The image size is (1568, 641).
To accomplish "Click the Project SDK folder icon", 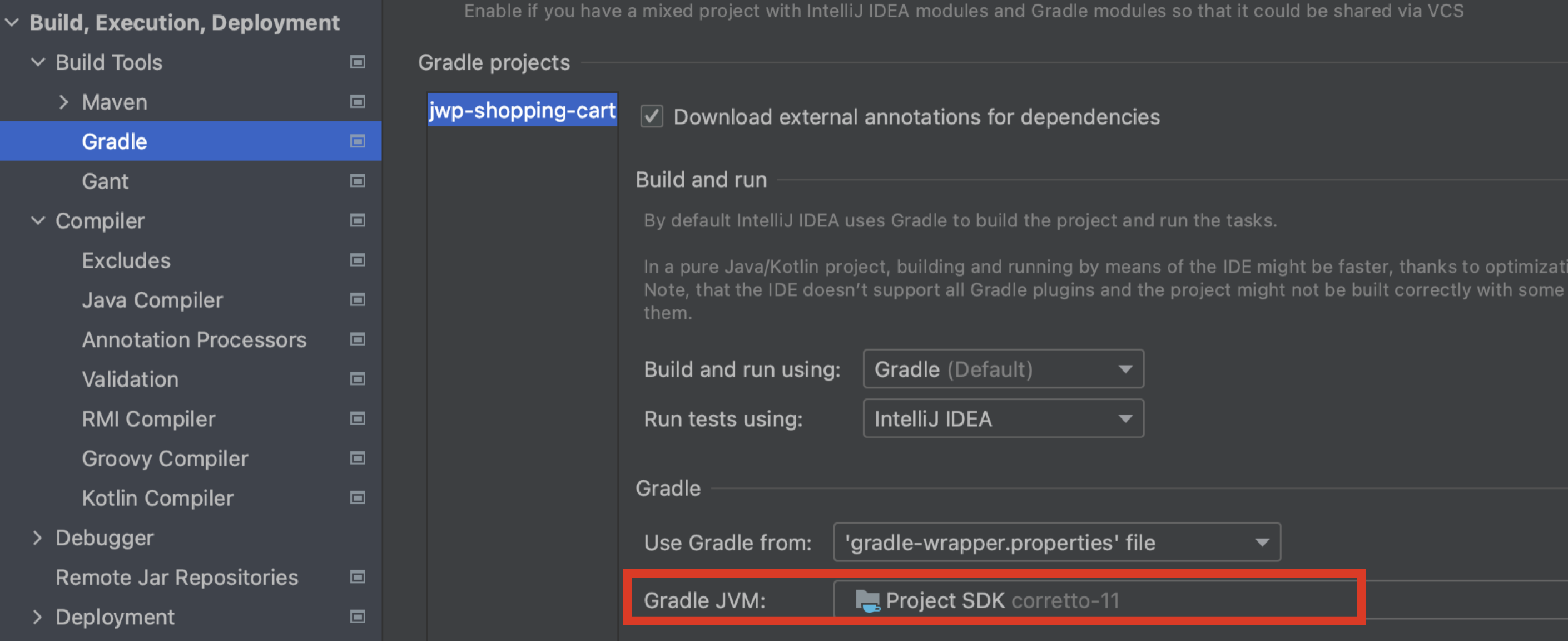I will 867,601.
